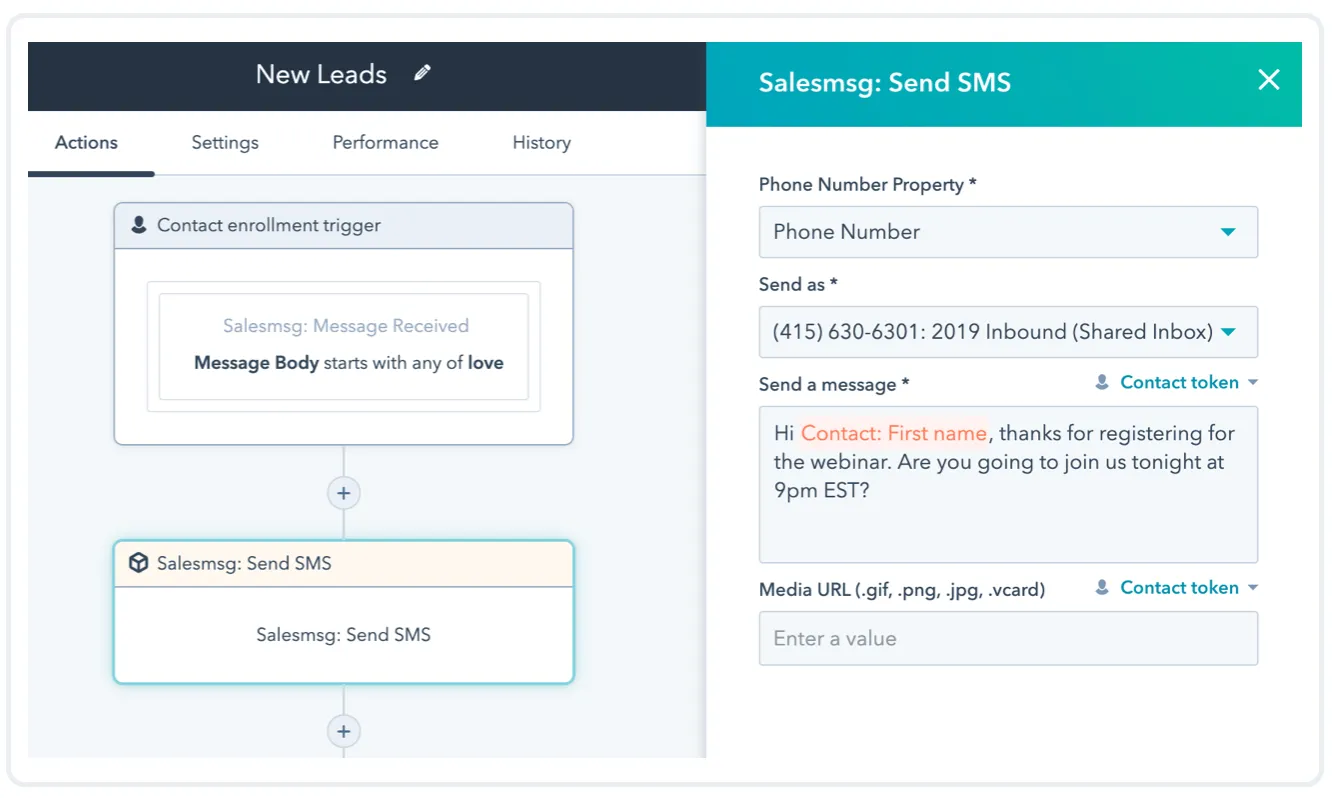This screenshot has width=1338, height=798.
Task: Click the contact icon on the enrollment trigger
Action: [x=138, y=225]
